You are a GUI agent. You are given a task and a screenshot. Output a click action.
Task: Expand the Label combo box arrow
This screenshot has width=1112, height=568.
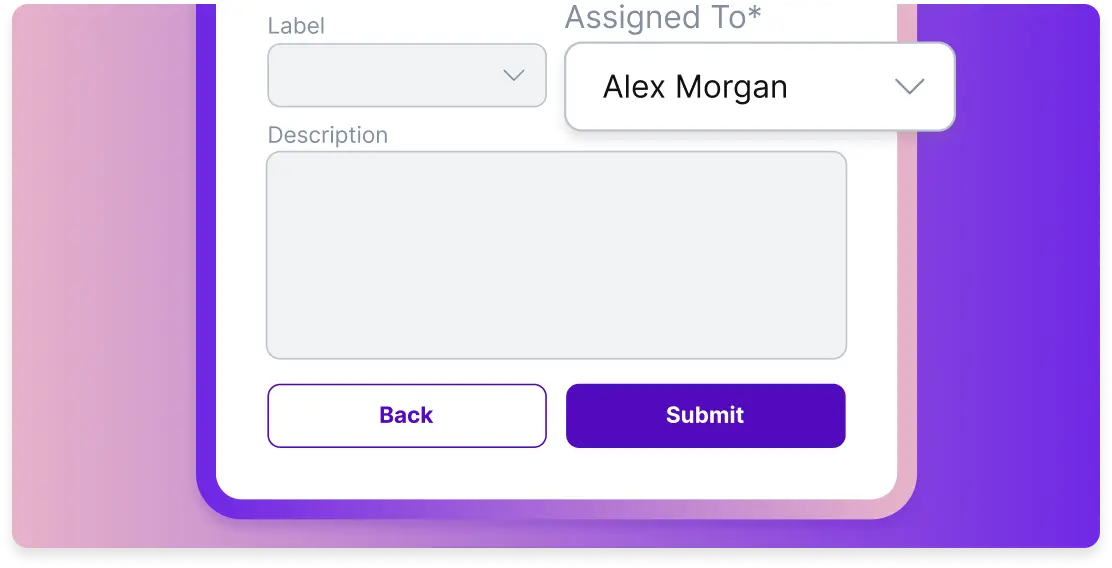514,75
